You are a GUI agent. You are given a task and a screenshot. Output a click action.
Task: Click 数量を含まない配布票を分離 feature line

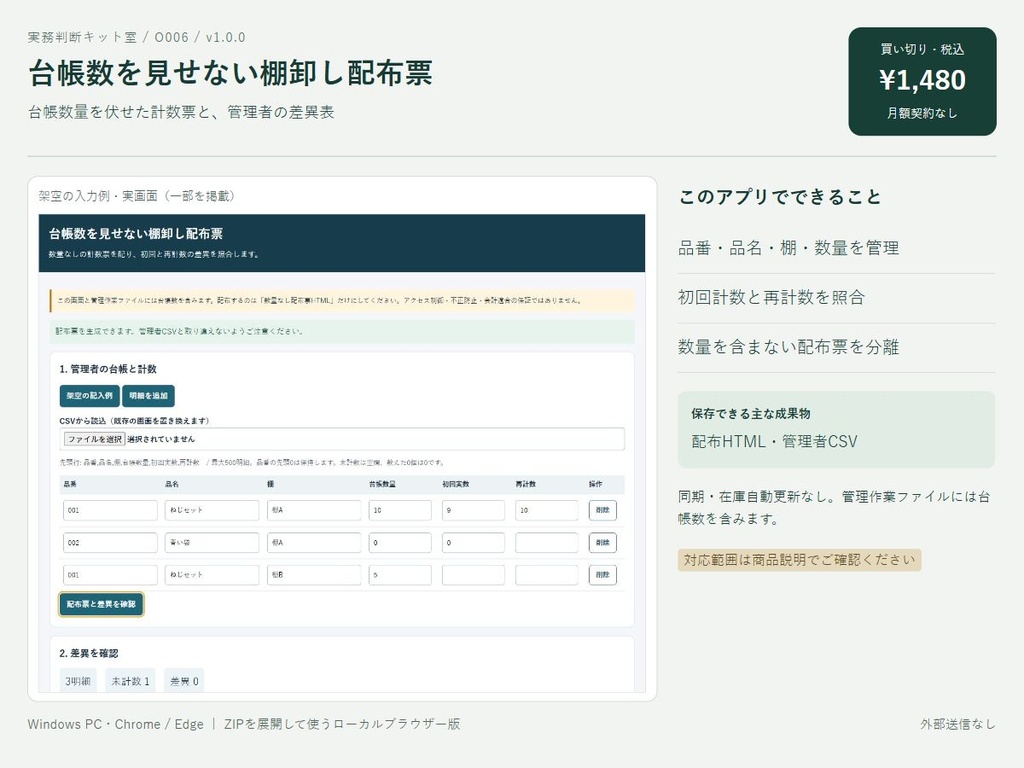(x=788, y=347)
